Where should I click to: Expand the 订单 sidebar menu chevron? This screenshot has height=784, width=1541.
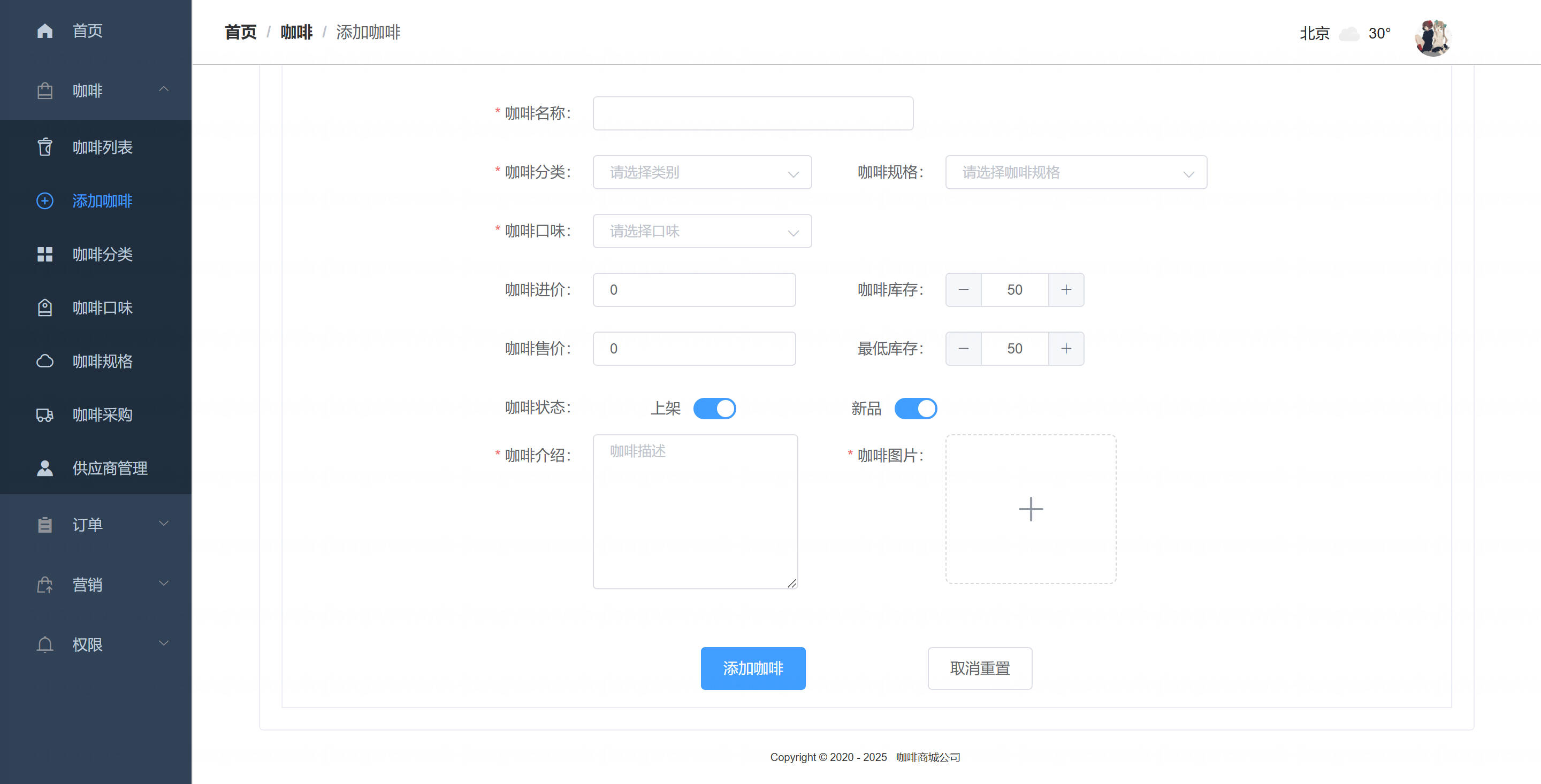pos(163,523)
